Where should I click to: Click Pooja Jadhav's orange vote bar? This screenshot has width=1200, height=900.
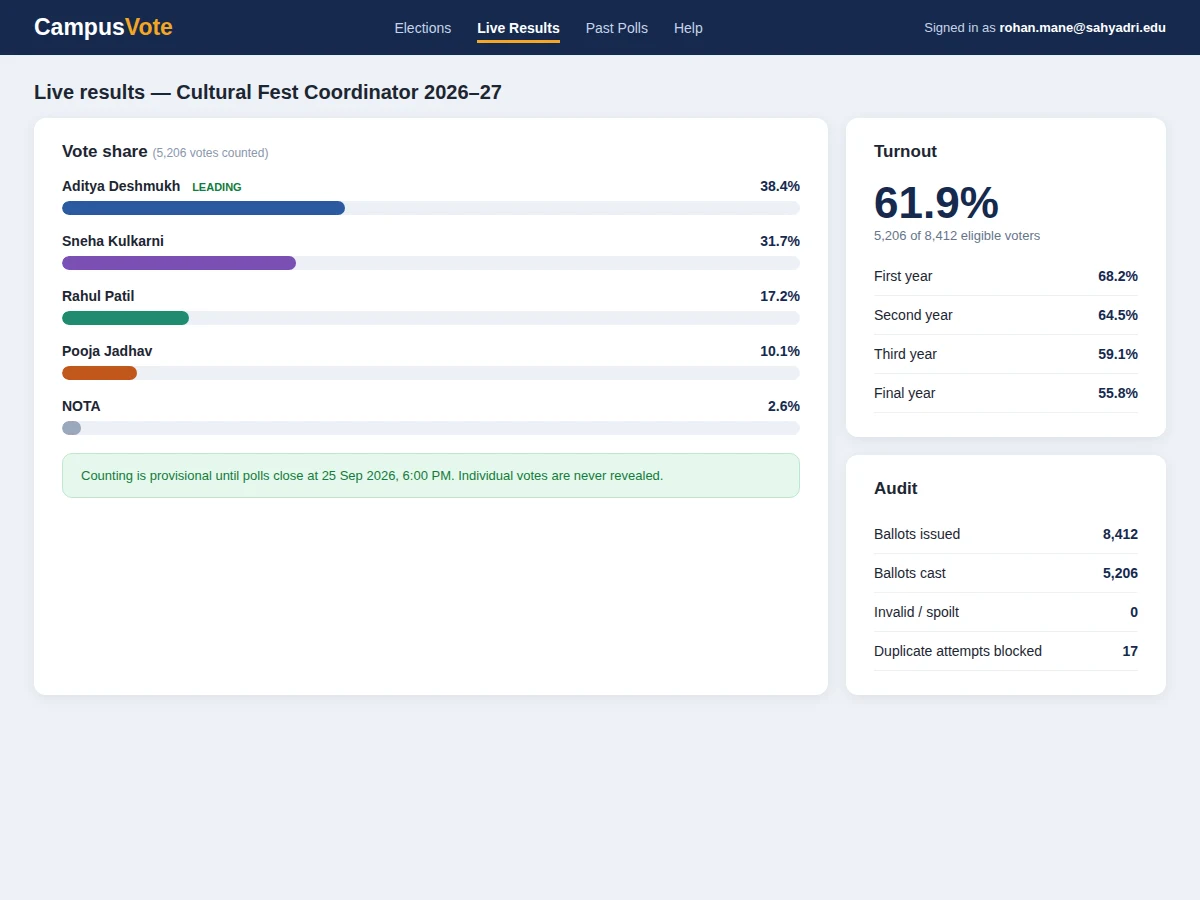pos(99,373)
